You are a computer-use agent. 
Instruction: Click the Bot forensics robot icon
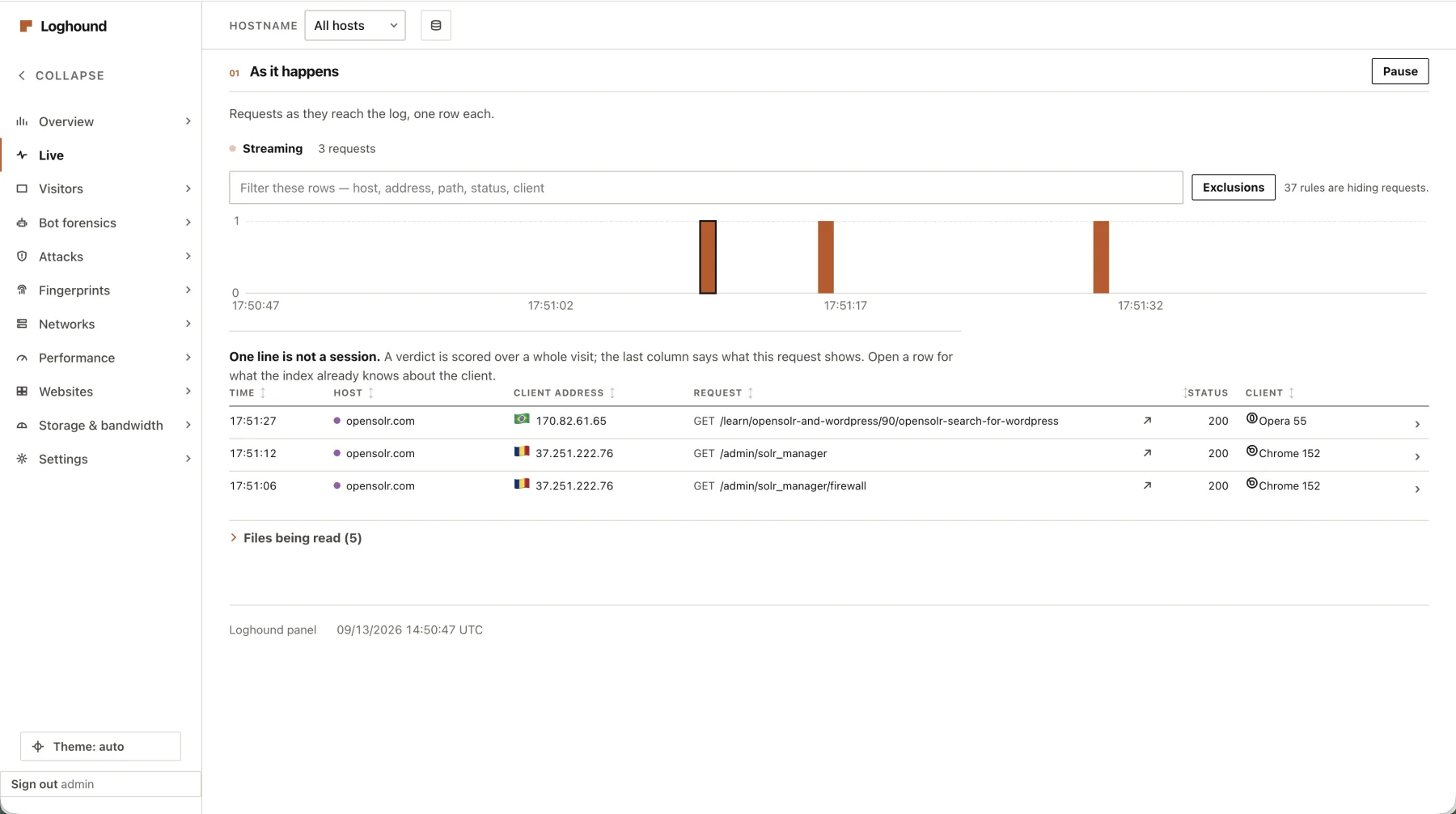(x=22, y=223)
